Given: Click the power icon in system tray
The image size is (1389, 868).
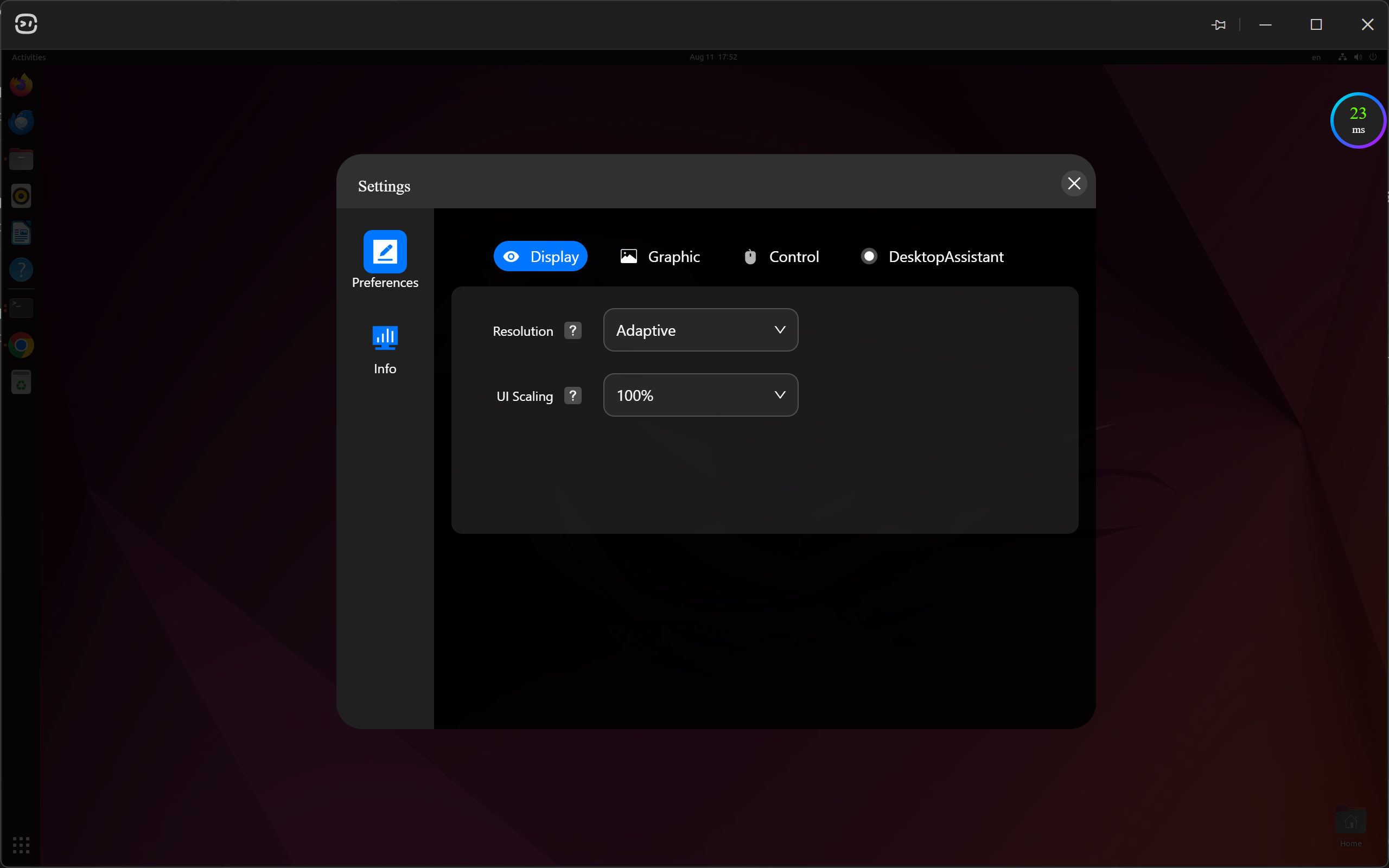Looking at the screenshot, I should (1373, 57).
